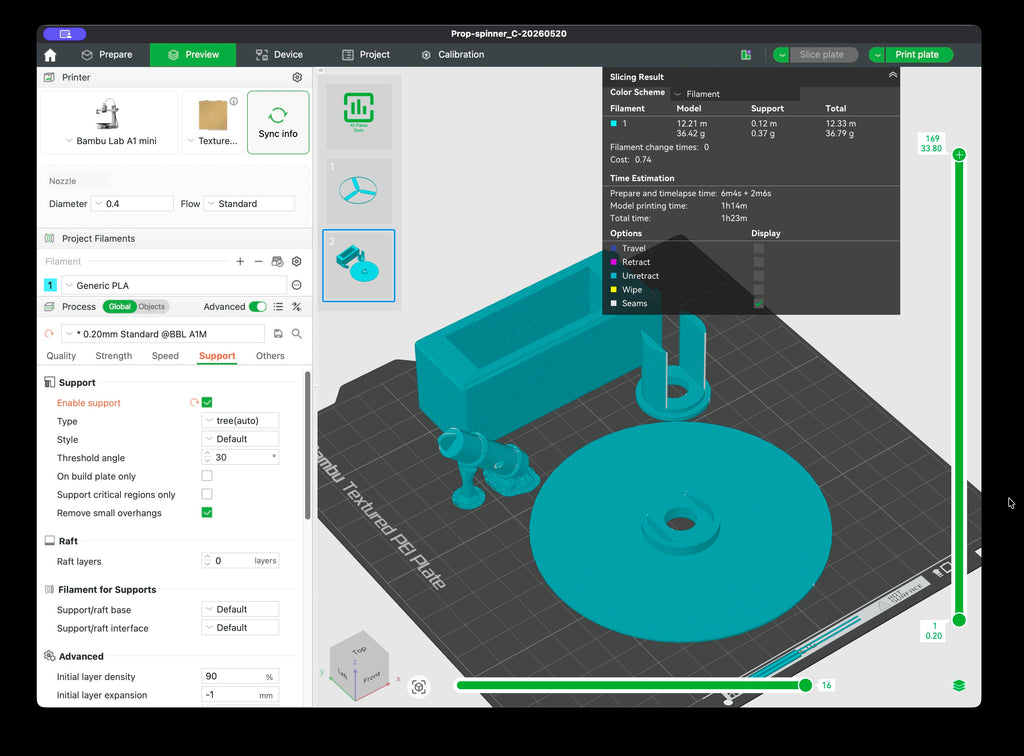Click Initial layer density field
This screenshot has width=1024, height=756.
tap(240, 676)
